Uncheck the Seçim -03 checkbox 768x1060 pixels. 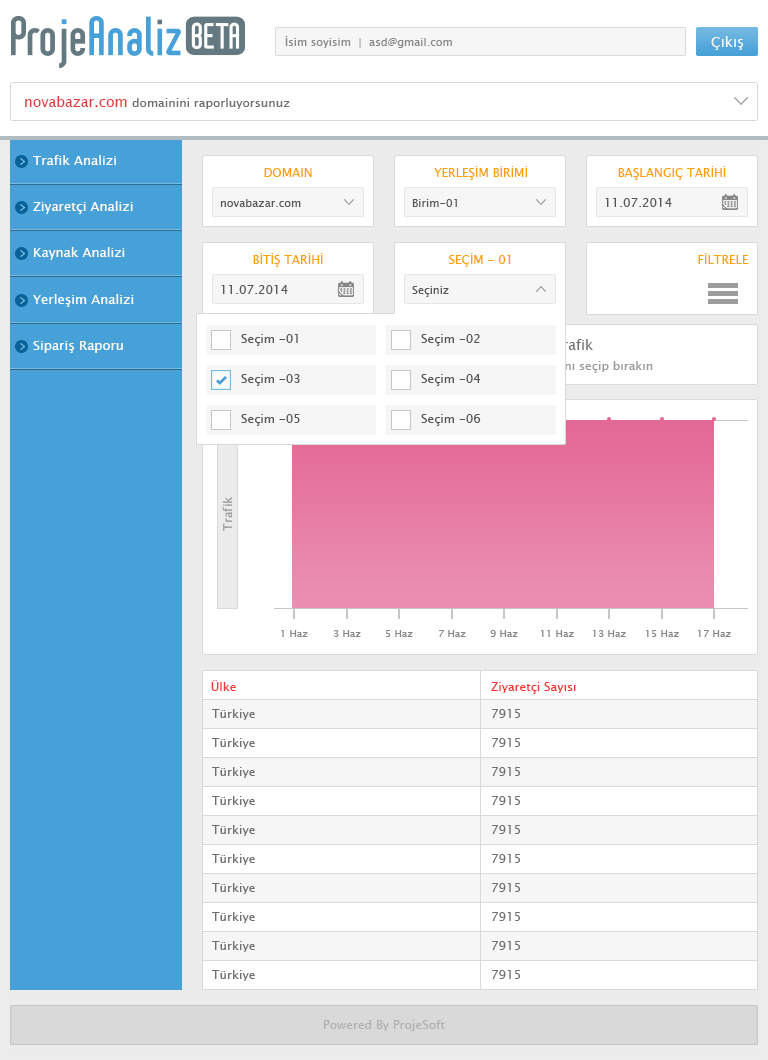click(x=221, y=380)
